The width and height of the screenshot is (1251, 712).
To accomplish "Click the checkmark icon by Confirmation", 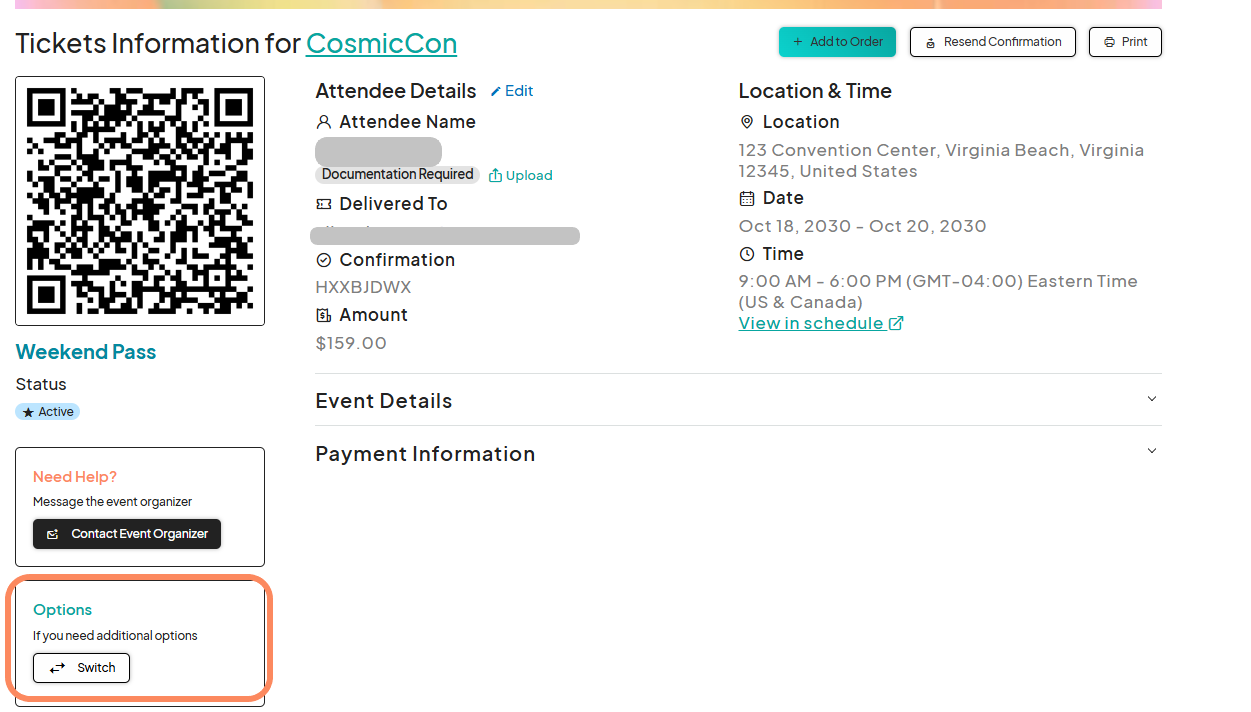I will (x=323, y=260).
